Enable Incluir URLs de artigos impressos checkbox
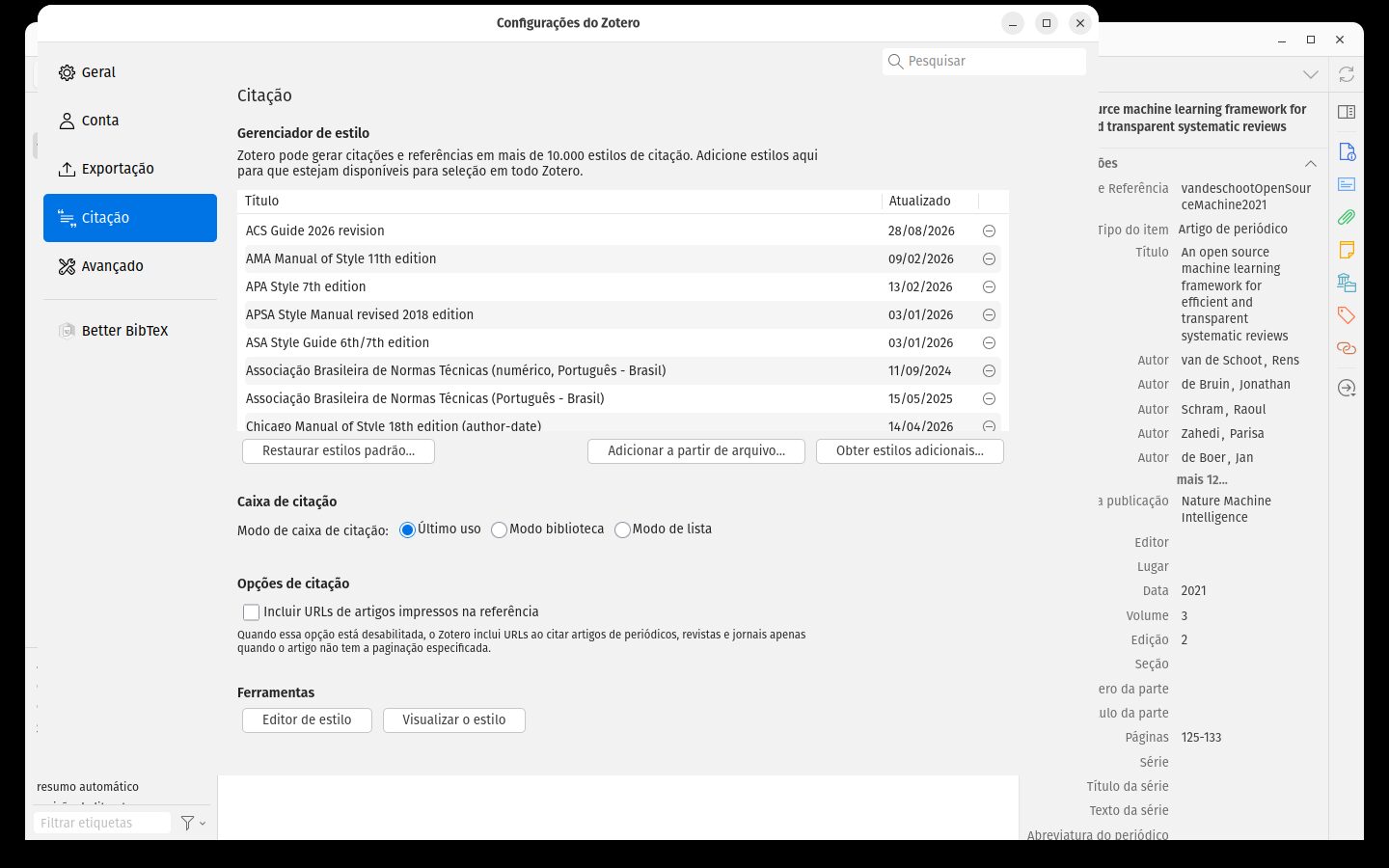The width and height of the screenshot is (1389, 868). pyautogui.click(x=252, y=612)
